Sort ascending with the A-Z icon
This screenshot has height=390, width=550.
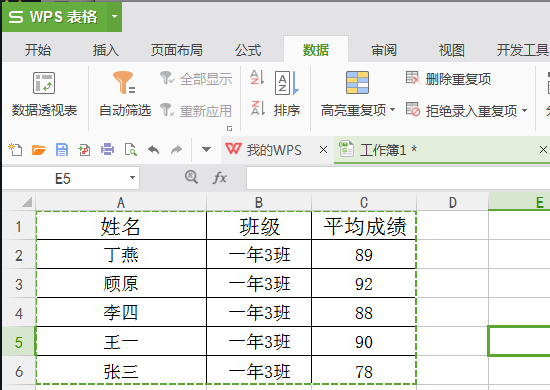click(257, 78)
